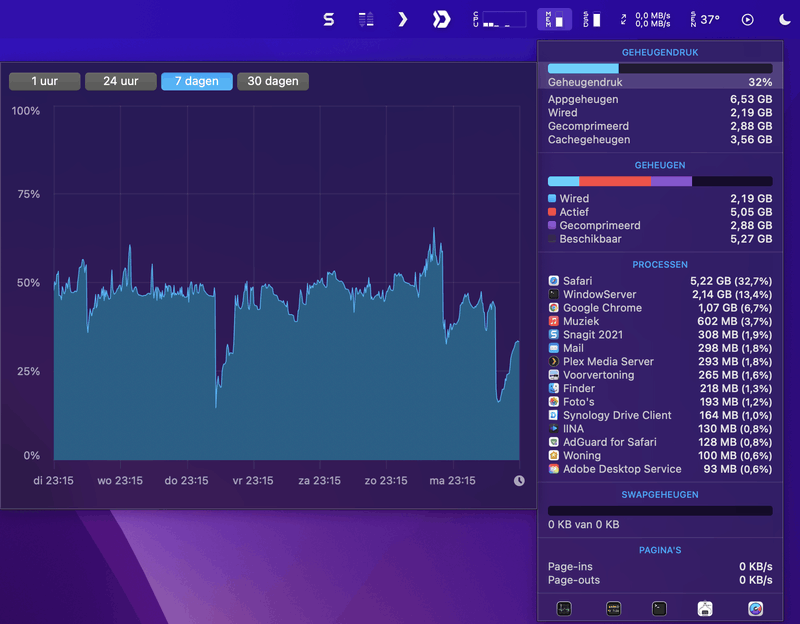Click the Now Playing circle icon
Viewport: 800px width, 624px height.
point(747,20)
